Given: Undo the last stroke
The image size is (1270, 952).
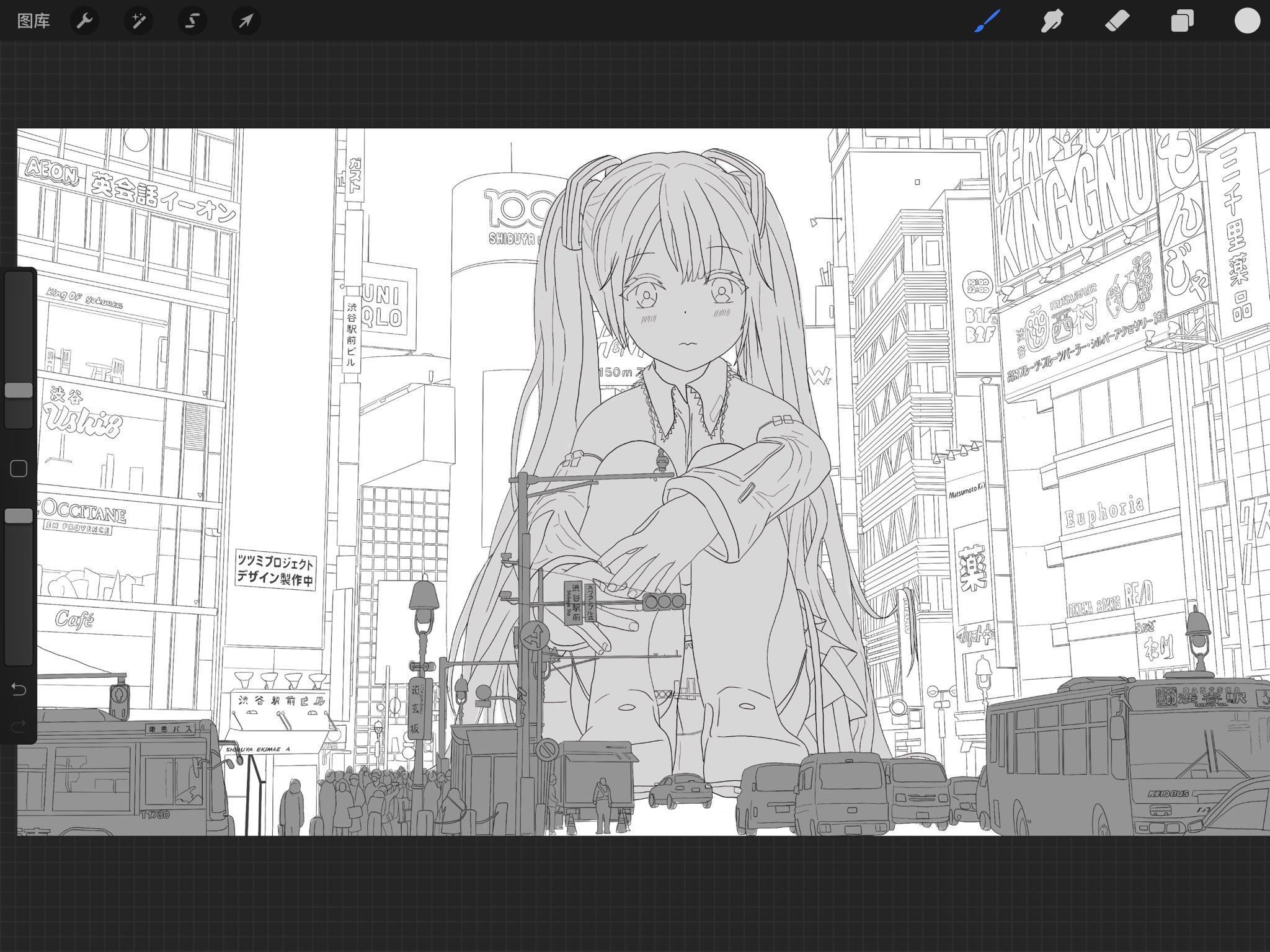Looking at the screenshot, I should pyautogui.click(x=19, y=689).
